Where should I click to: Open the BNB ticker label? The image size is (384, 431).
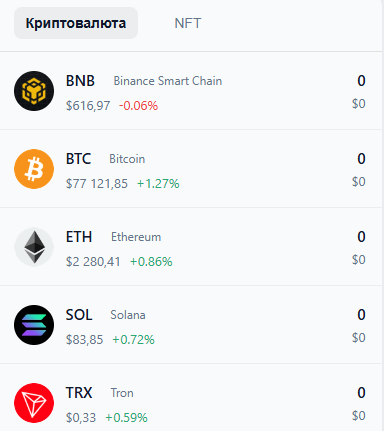80,81
